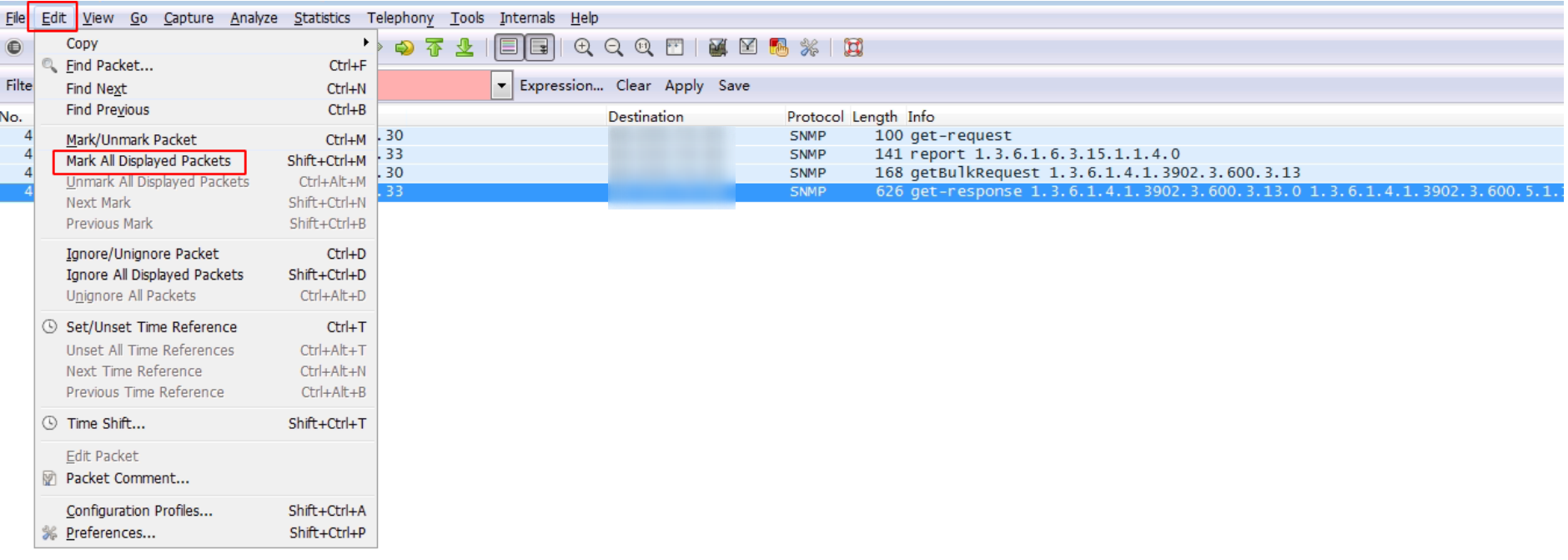
Task: Click clock icon beside Time Shift
Action: click(50, 423)
